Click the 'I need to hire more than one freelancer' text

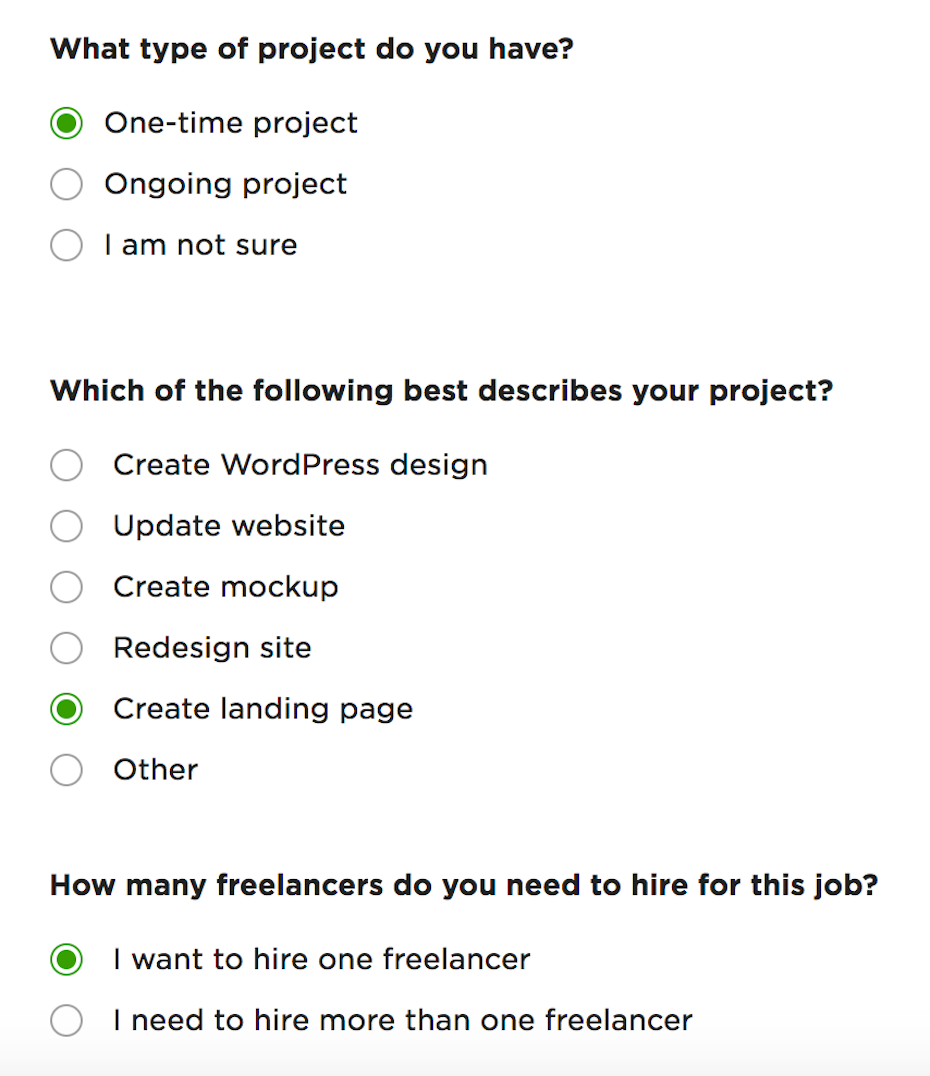coord(402,1020)
